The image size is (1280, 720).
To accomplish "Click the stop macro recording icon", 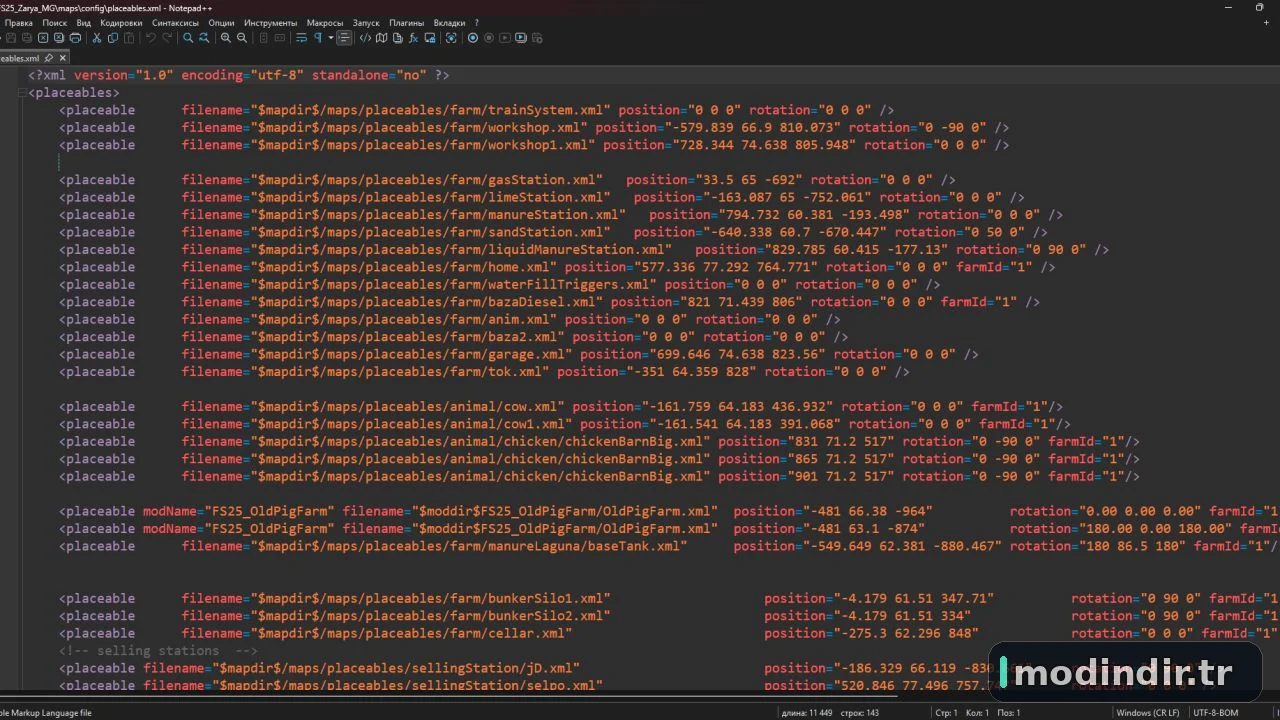I will pos(489,38).
